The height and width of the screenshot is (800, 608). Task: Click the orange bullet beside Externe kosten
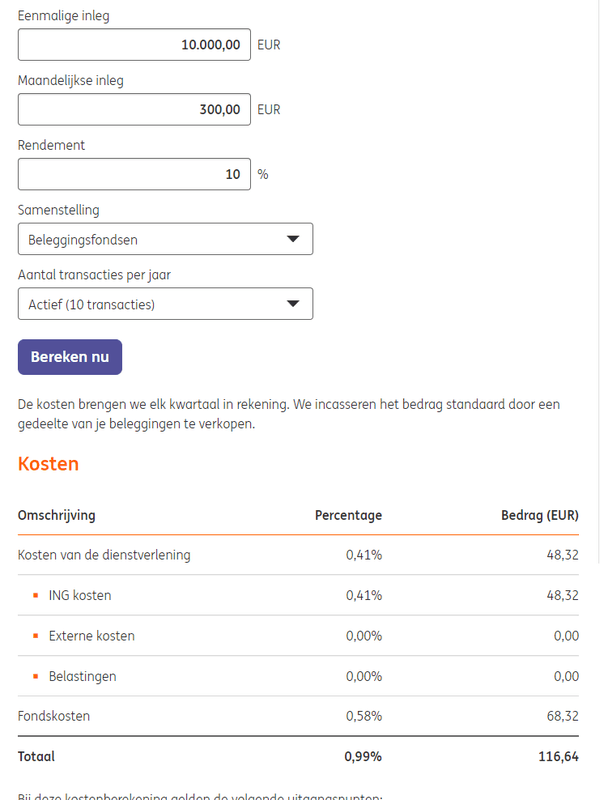[35, 636]
